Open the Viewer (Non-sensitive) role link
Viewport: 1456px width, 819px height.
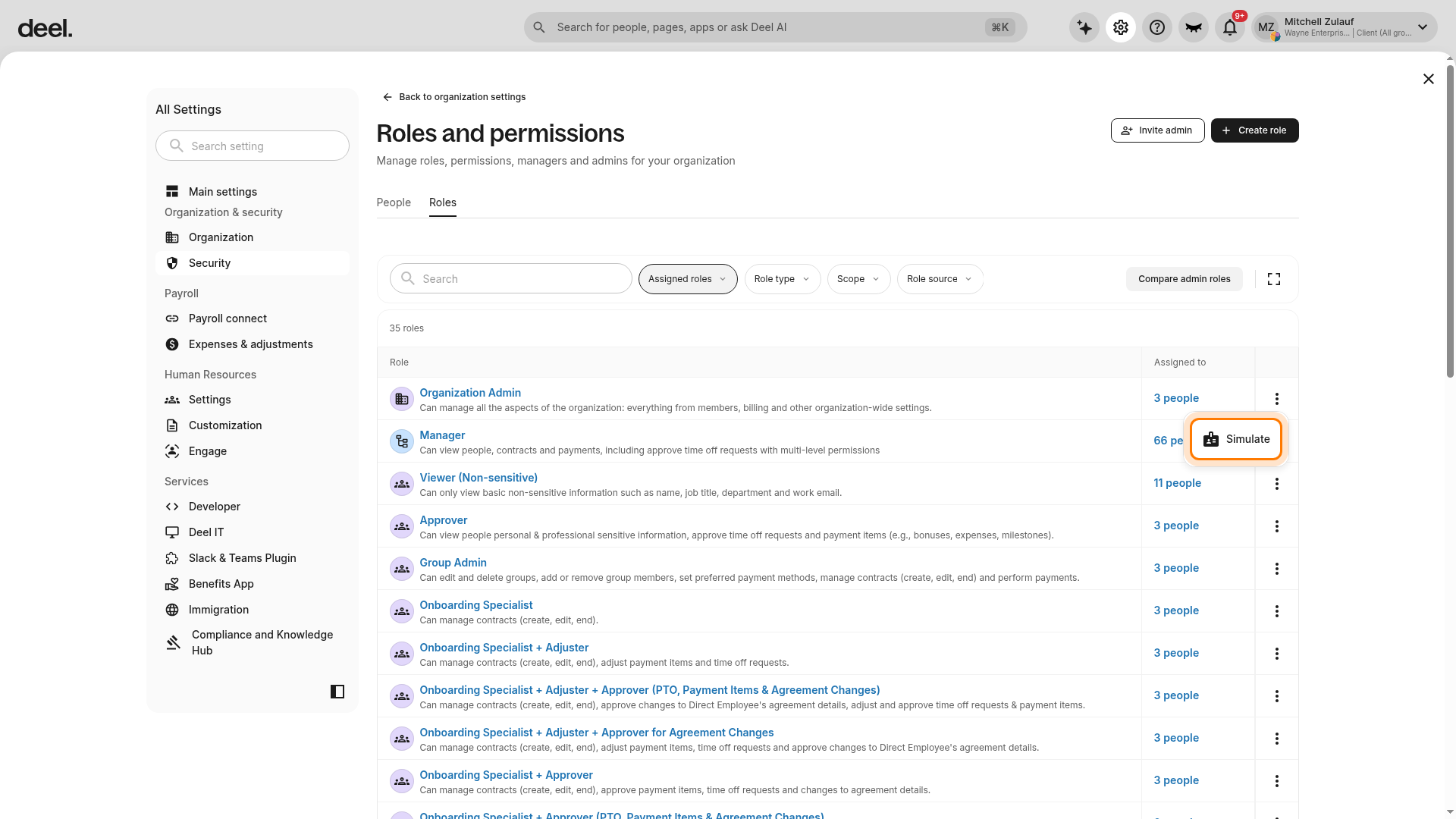(x=479, y=478)
